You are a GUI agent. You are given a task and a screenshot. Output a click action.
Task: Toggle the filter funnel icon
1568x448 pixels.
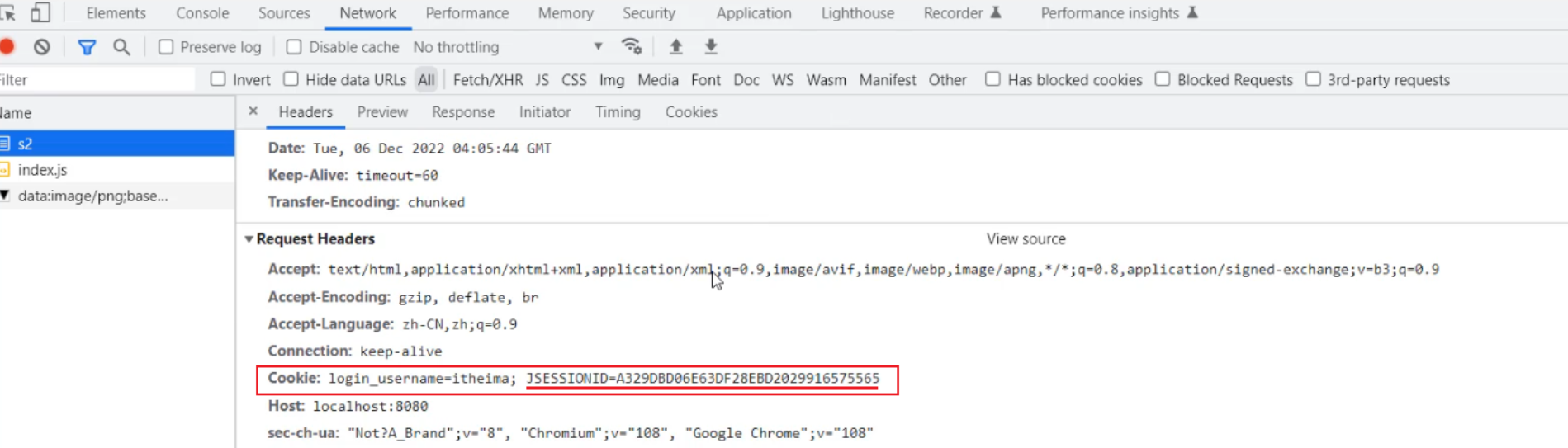pyautogui.click(x=87, y=47)
